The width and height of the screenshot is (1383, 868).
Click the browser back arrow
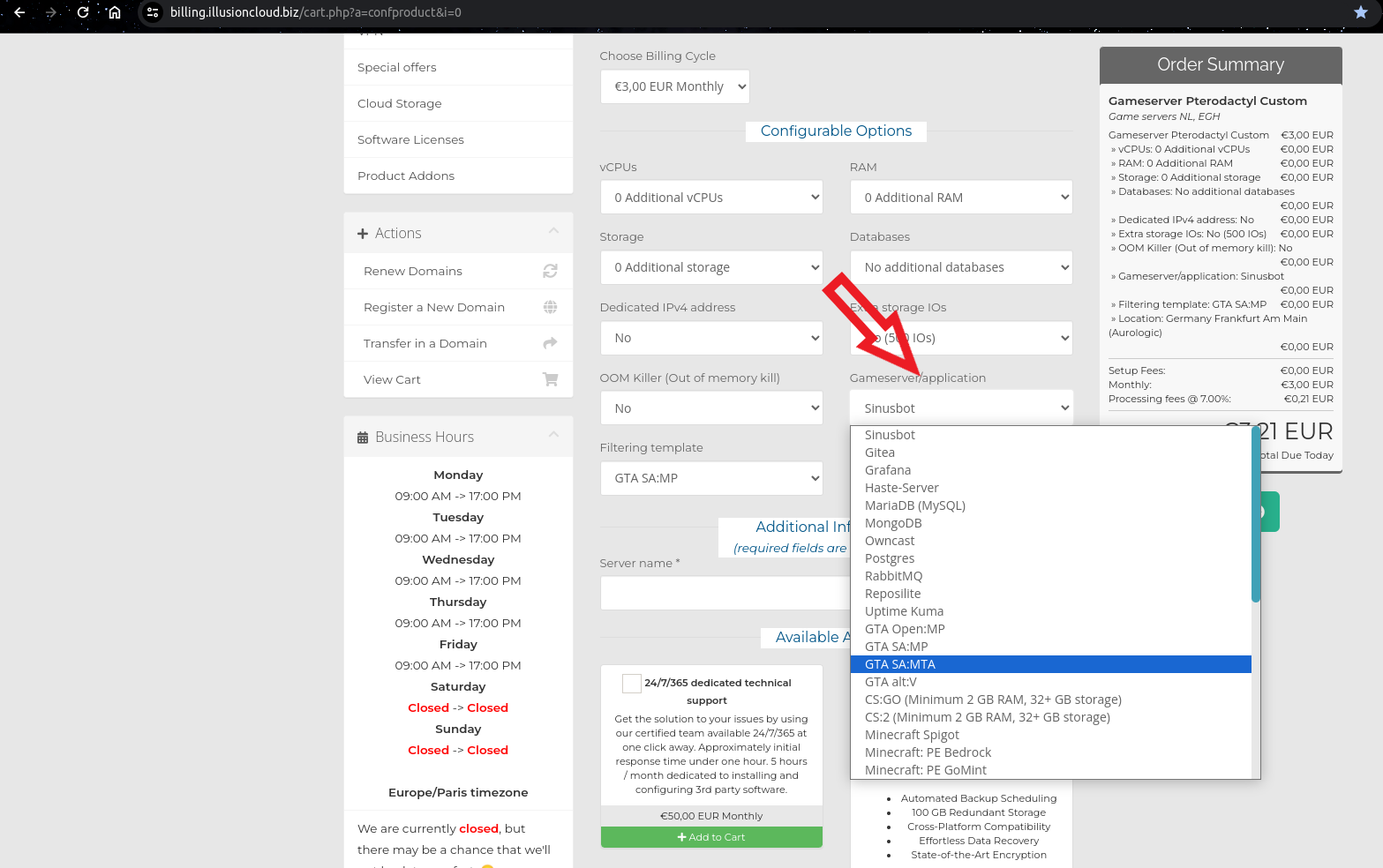pos(19,12)
